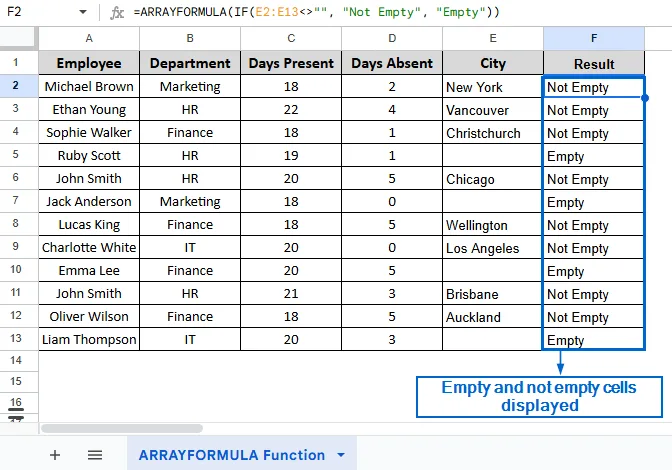Click the Vancouver city cell
The width and height of the screenshot is (672, 470).
493,110
